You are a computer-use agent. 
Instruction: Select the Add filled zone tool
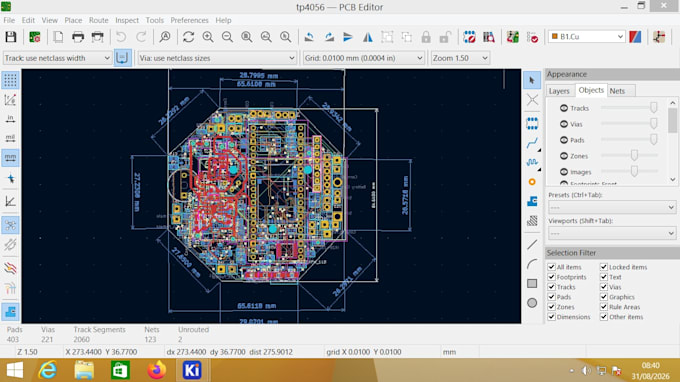pos(532,201)
